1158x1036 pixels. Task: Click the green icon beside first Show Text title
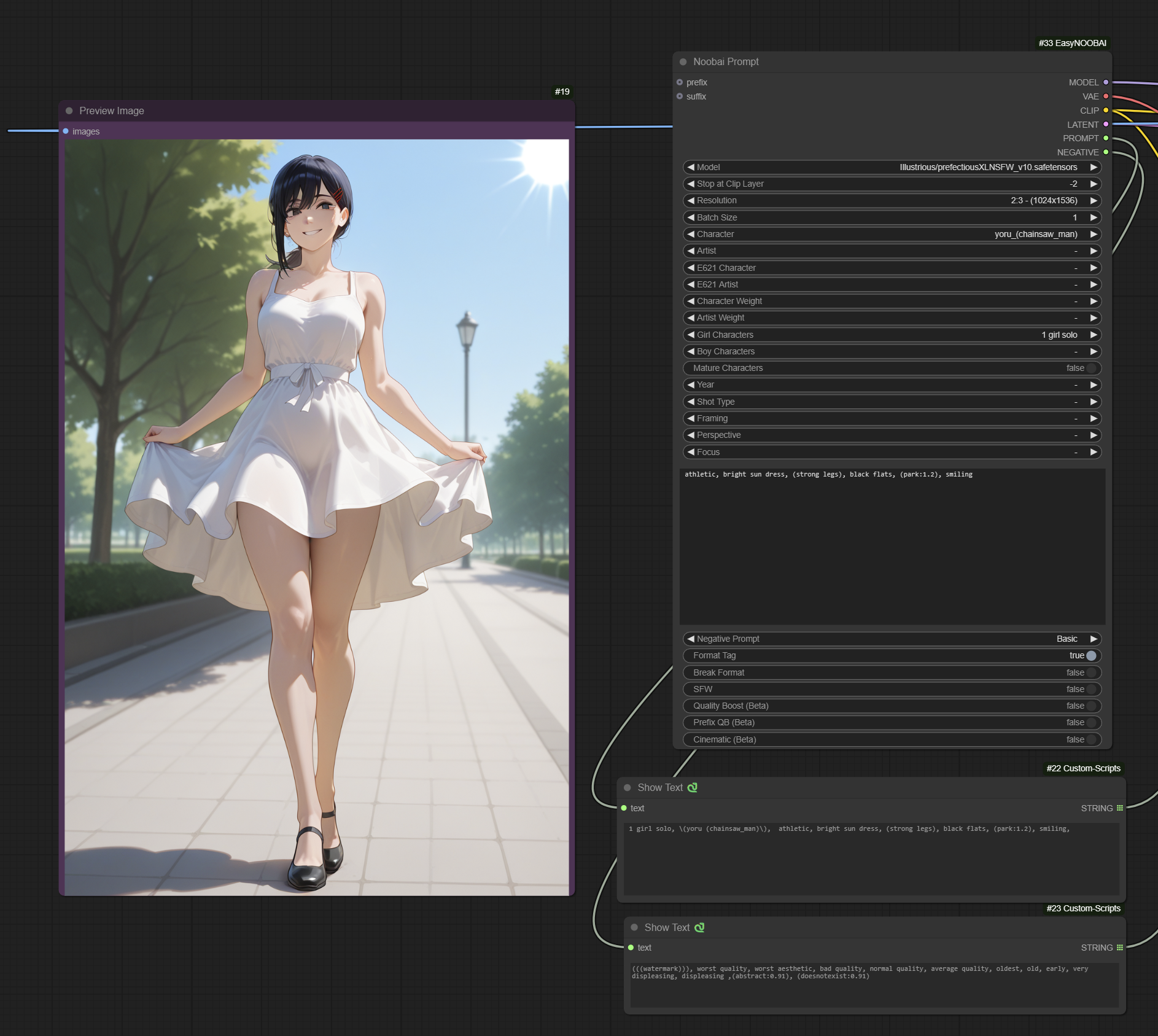tap(693, 787)
